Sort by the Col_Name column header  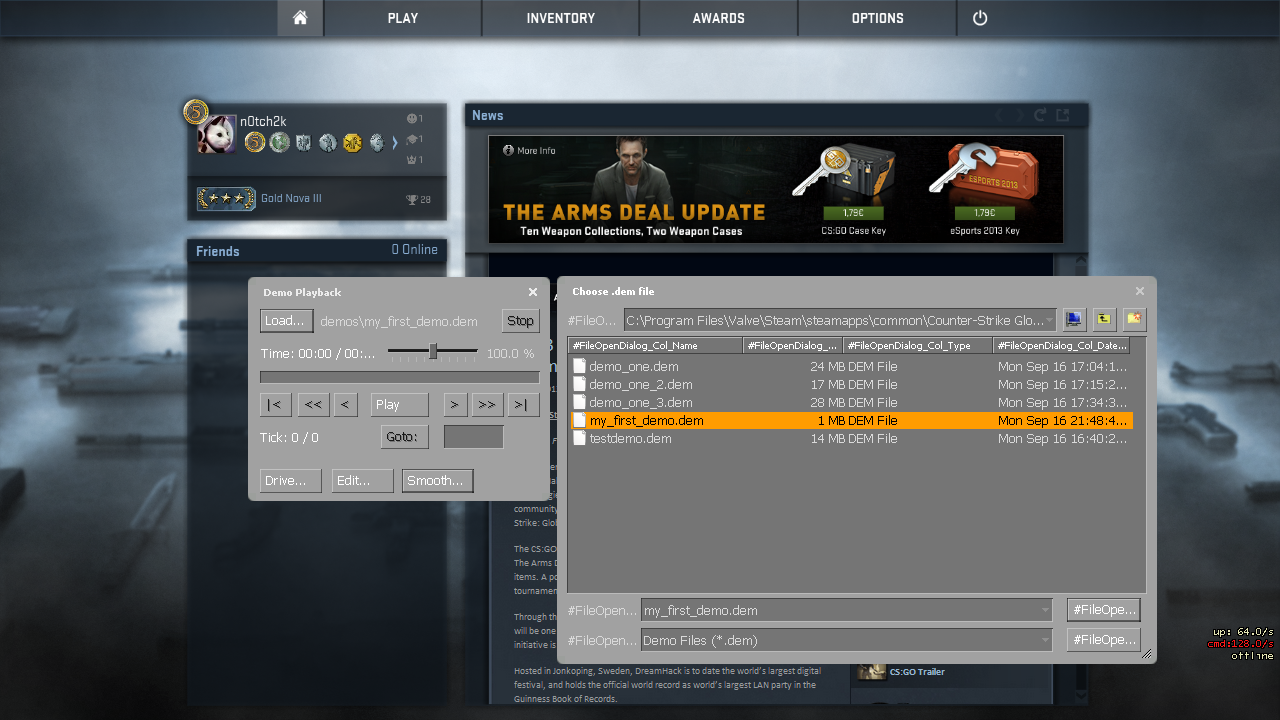(x=656, y=346)
